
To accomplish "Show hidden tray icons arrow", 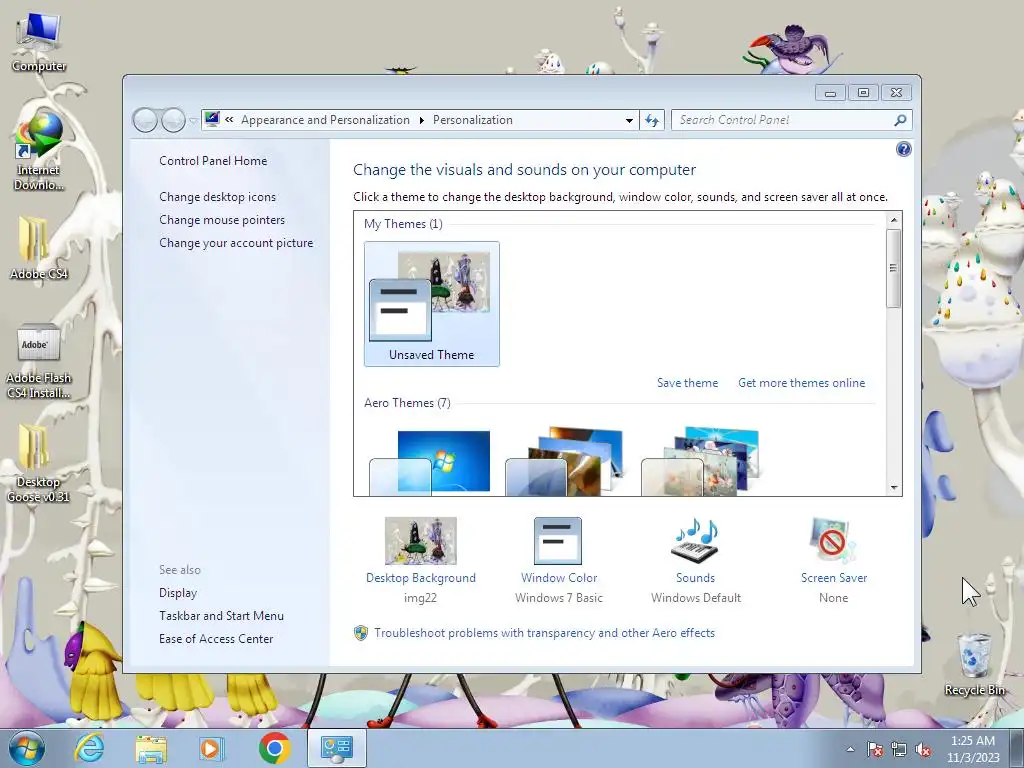I will (850, 749).
